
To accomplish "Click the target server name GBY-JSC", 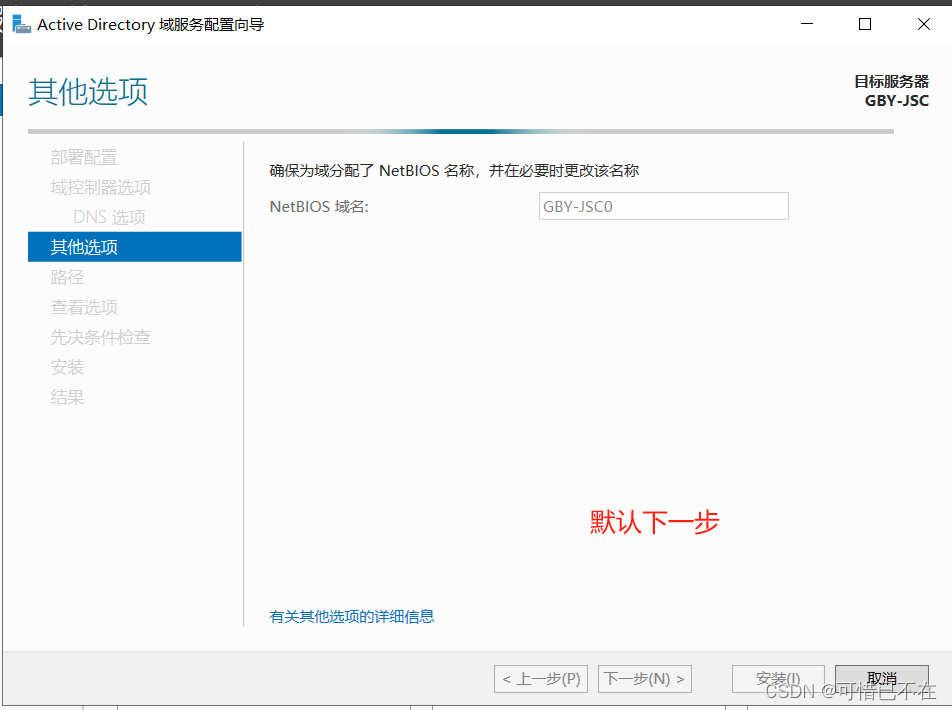I will [x=897, y=101].
